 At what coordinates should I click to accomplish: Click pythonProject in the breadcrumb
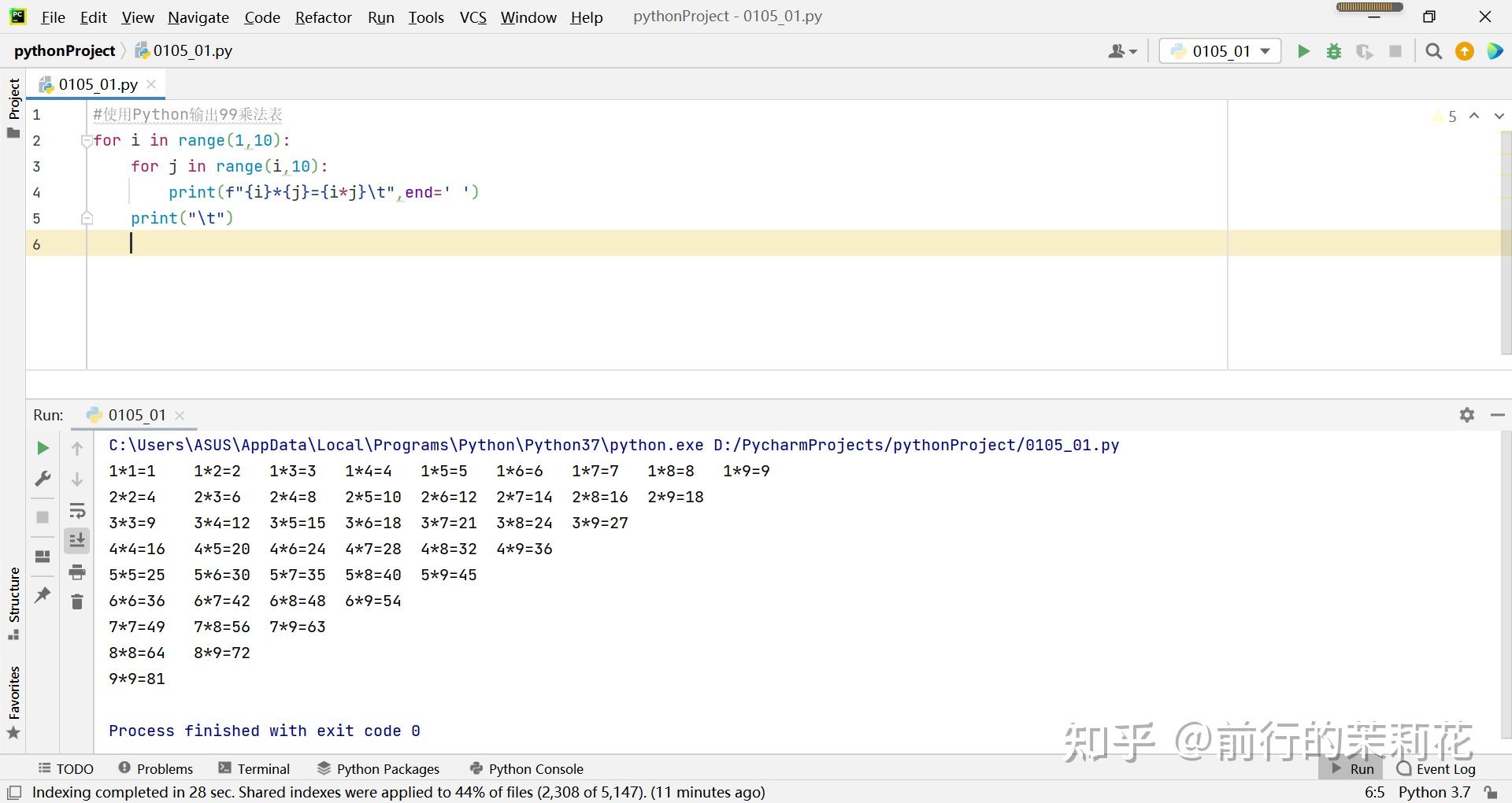pos(65,51)
